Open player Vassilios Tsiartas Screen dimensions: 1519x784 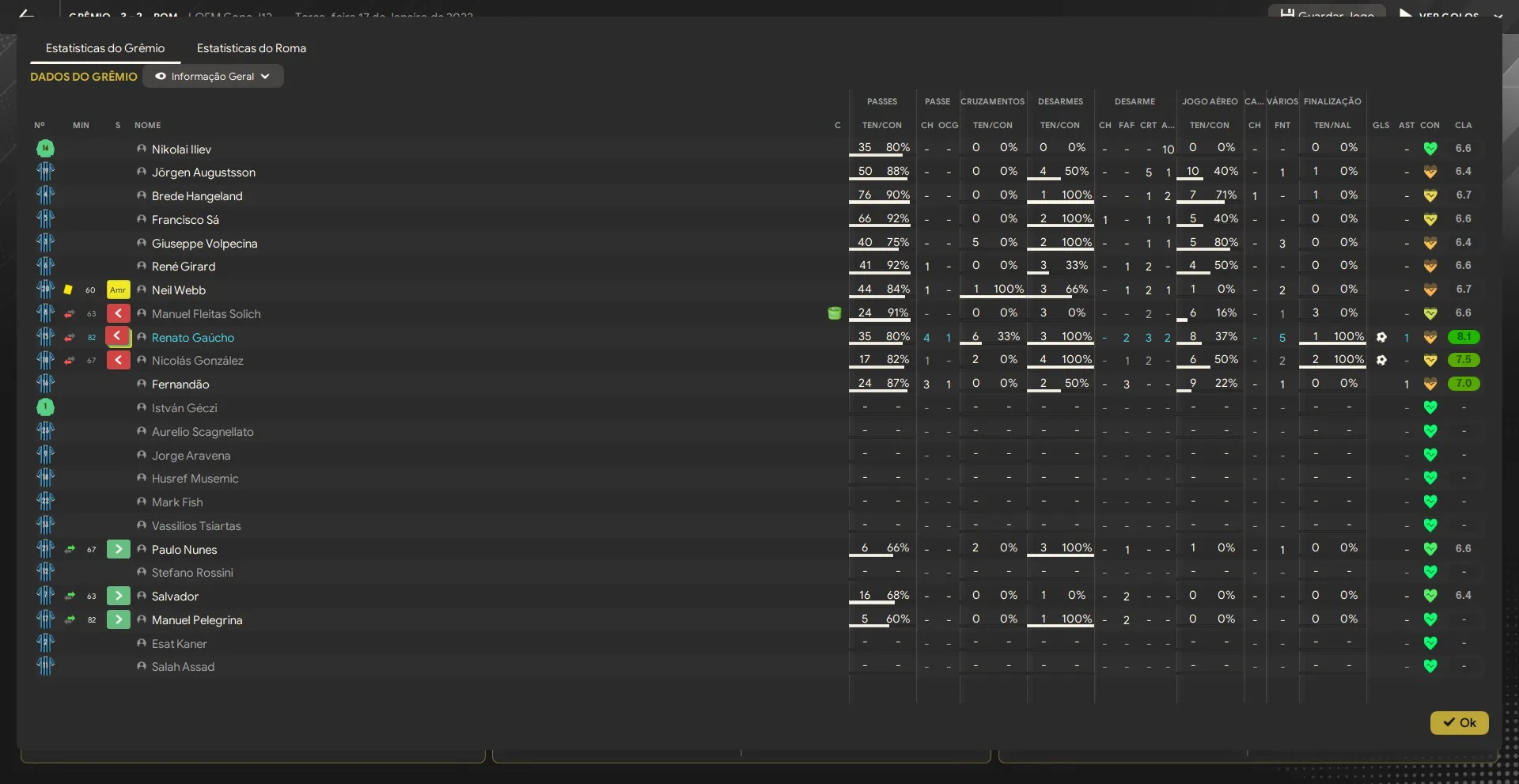coord(196,526)
